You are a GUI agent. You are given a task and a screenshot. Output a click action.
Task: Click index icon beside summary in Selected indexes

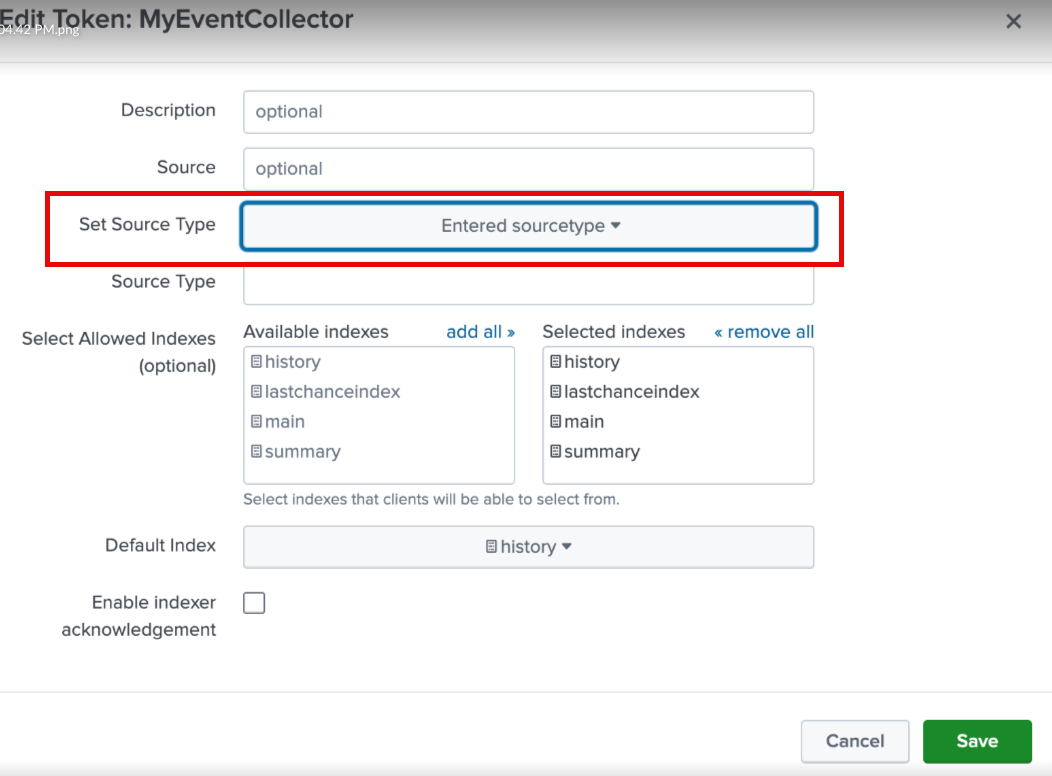pyautogui.click(x=556, y=452)
